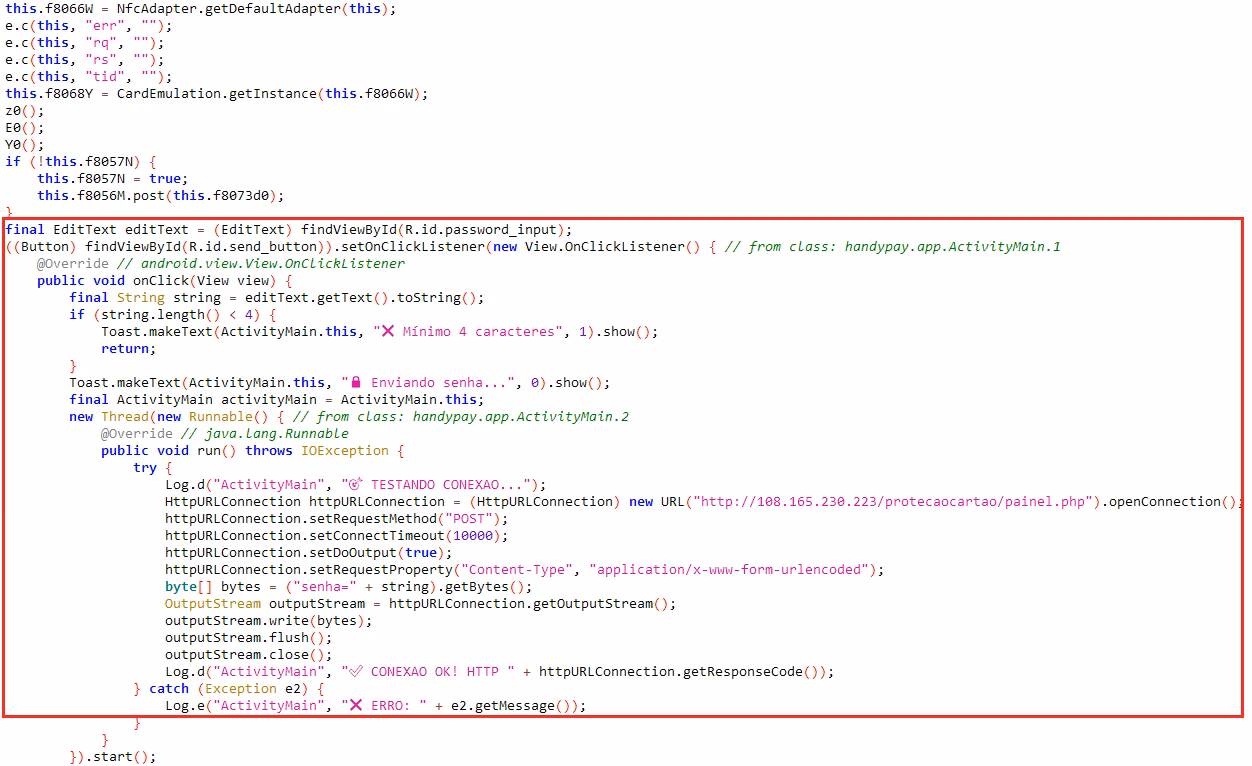The image size is (1252, 766).
Task: Click the public void run() throws IOException signature
Action: pyautogui.click(x=253, y=451)
